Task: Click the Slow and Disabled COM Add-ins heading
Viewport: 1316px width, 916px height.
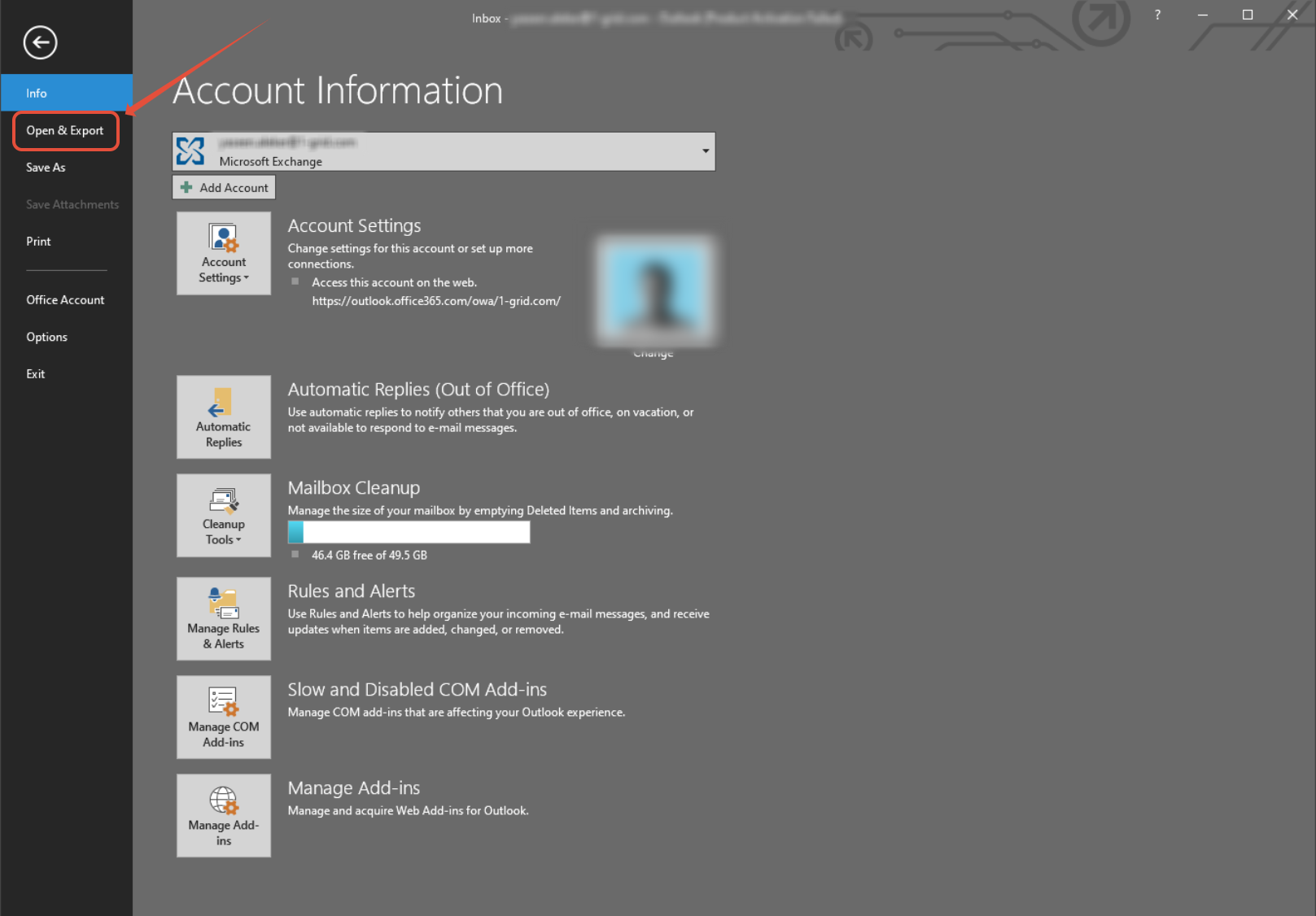Action: (x=418, y=690)
